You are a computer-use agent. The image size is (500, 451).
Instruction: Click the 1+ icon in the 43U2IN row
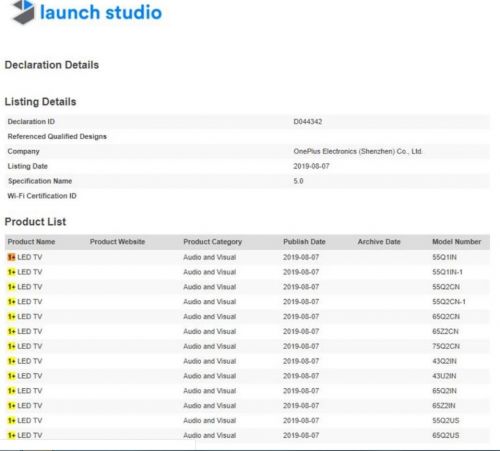point(12,376)
